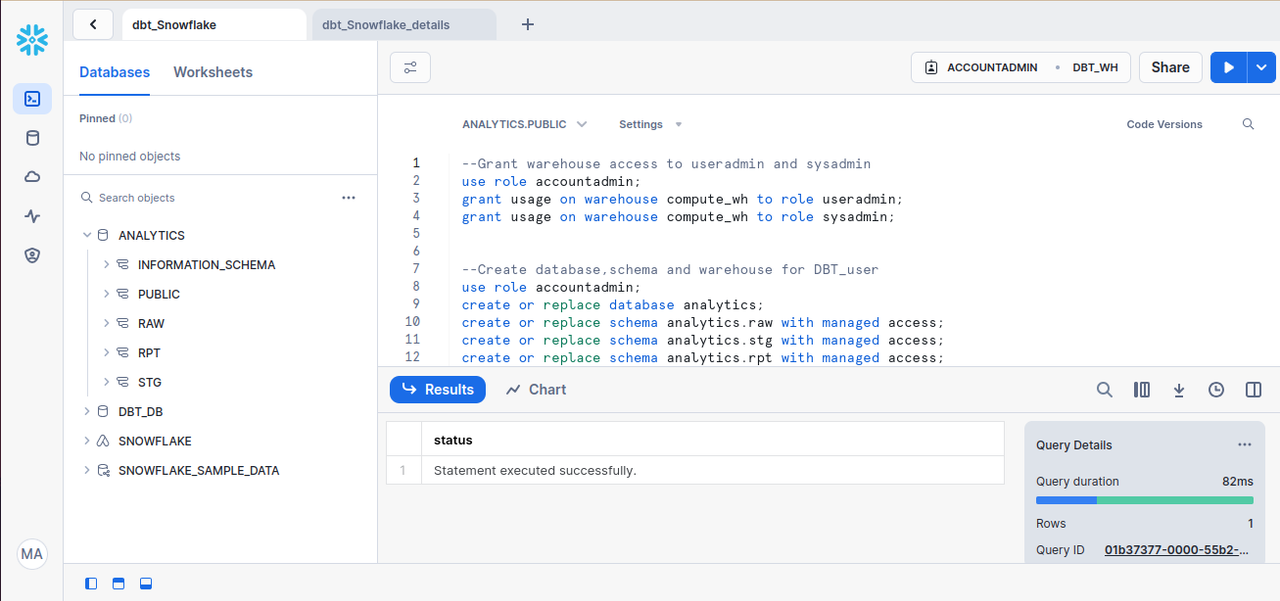The width and height of the screenshot is (1280, 601).
Task: Search the query results
Action: tap(1104, 390)
